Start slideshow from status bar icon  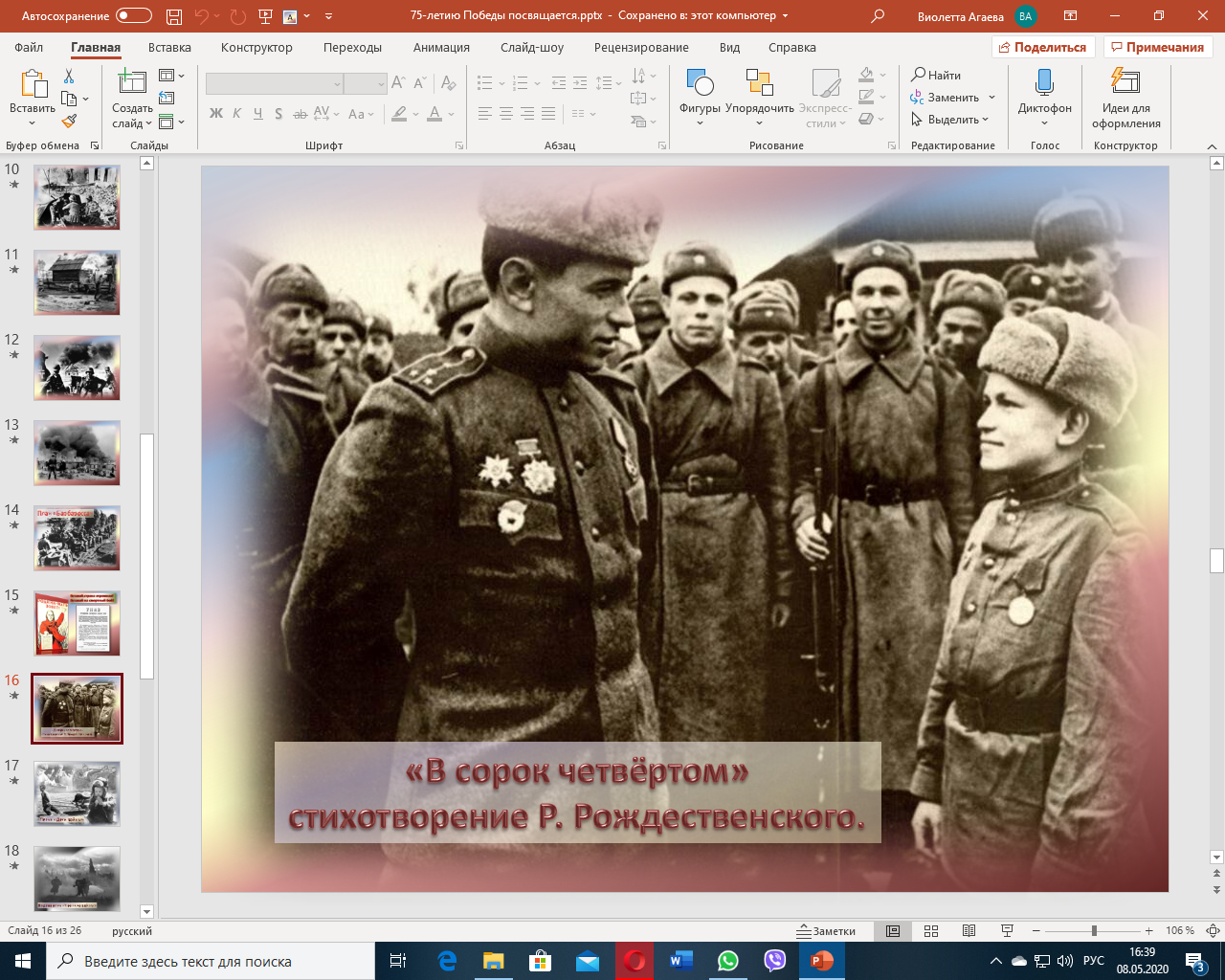coord(1007,930)
